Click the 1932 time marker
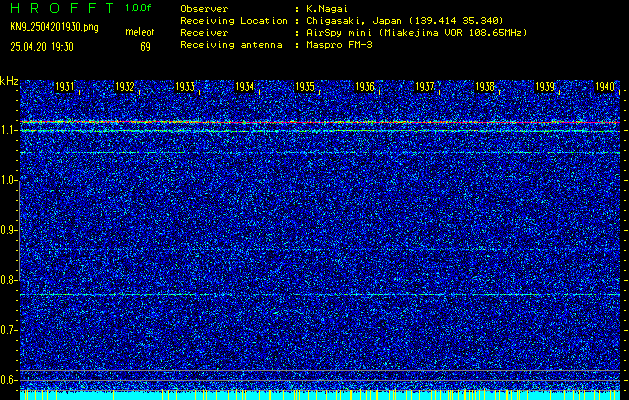 coord(124,87)
